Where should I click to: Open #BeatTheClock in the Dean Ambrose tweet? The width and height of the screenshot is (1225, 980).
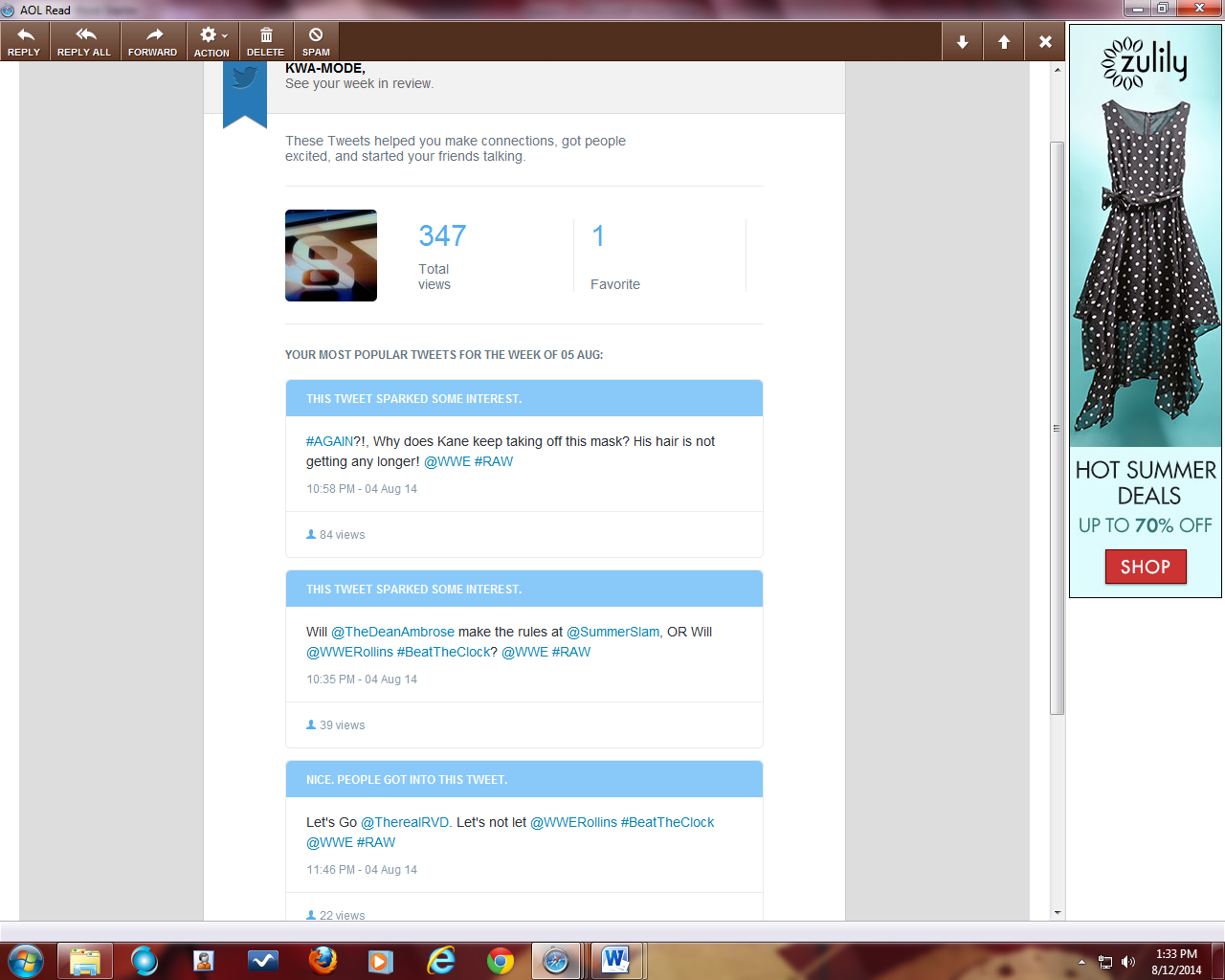pyautogui.click(x=443, y=652)
